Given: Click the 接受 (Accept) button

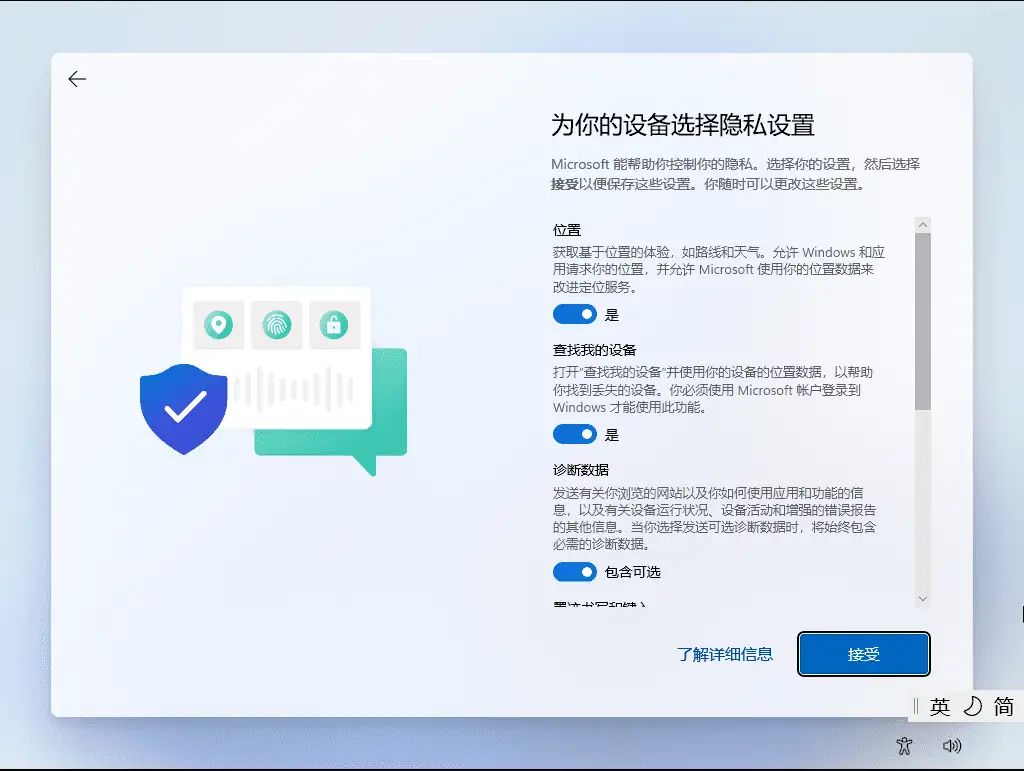Looking at the screenshot, I should pos(863,654).
